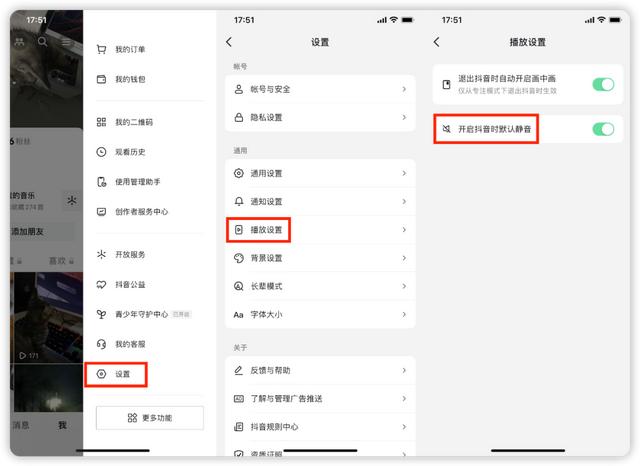
Task: Open 我的二维码 QR code icon
Action: 101,122
